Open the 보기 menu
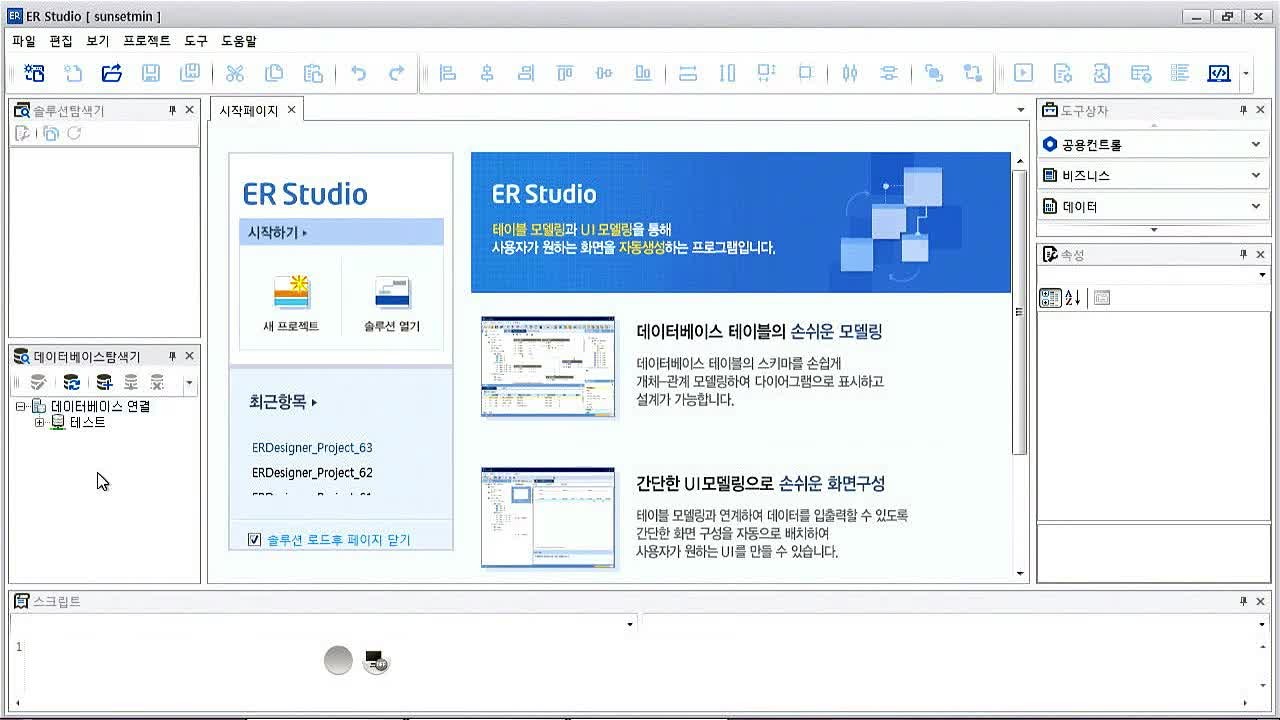This screenshot has height=720, width=1280. 98,41
